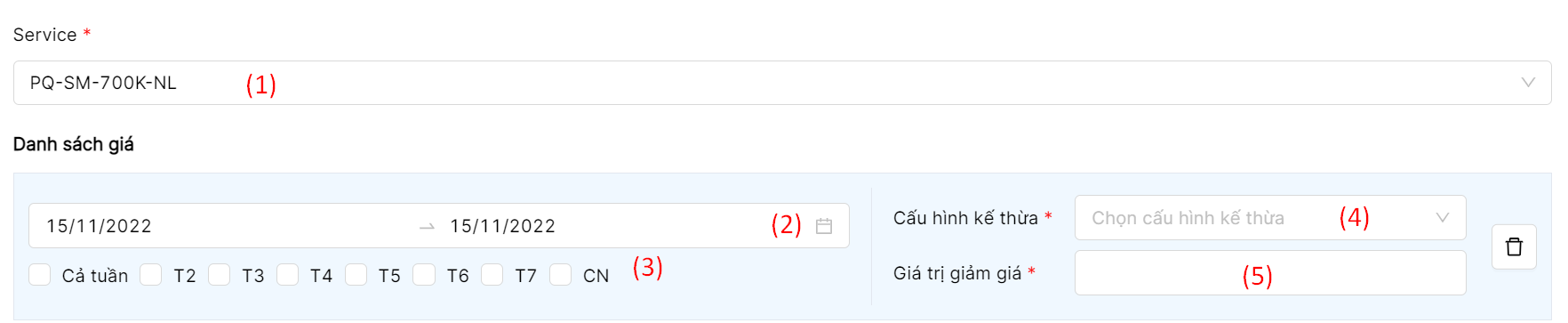Viewport: 1568px width, 323px height.
Task: Click the end date 15/11/2022 field
Action: point(503,226)
